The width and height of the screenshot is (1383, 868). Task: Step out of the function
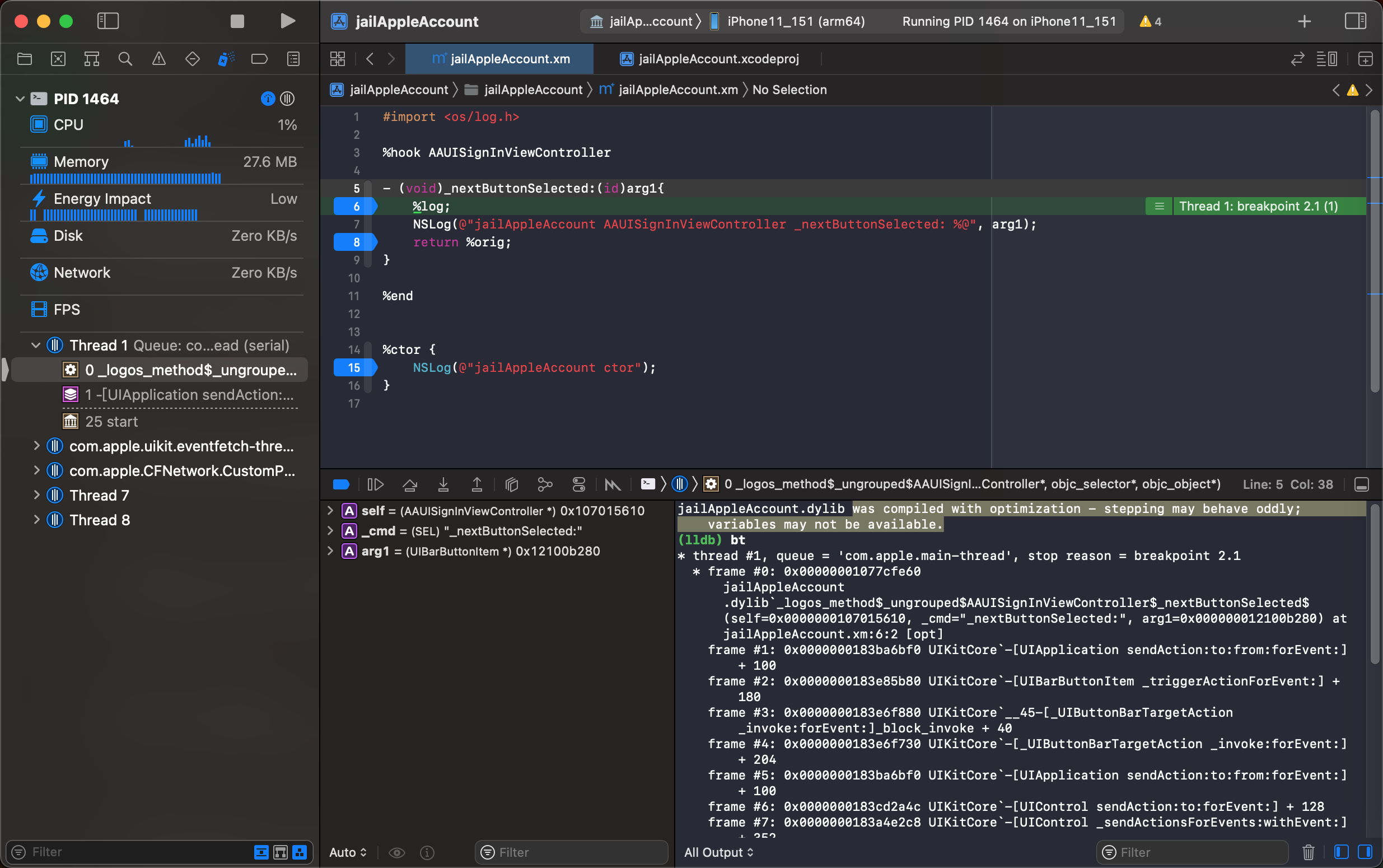pos(477,484)
